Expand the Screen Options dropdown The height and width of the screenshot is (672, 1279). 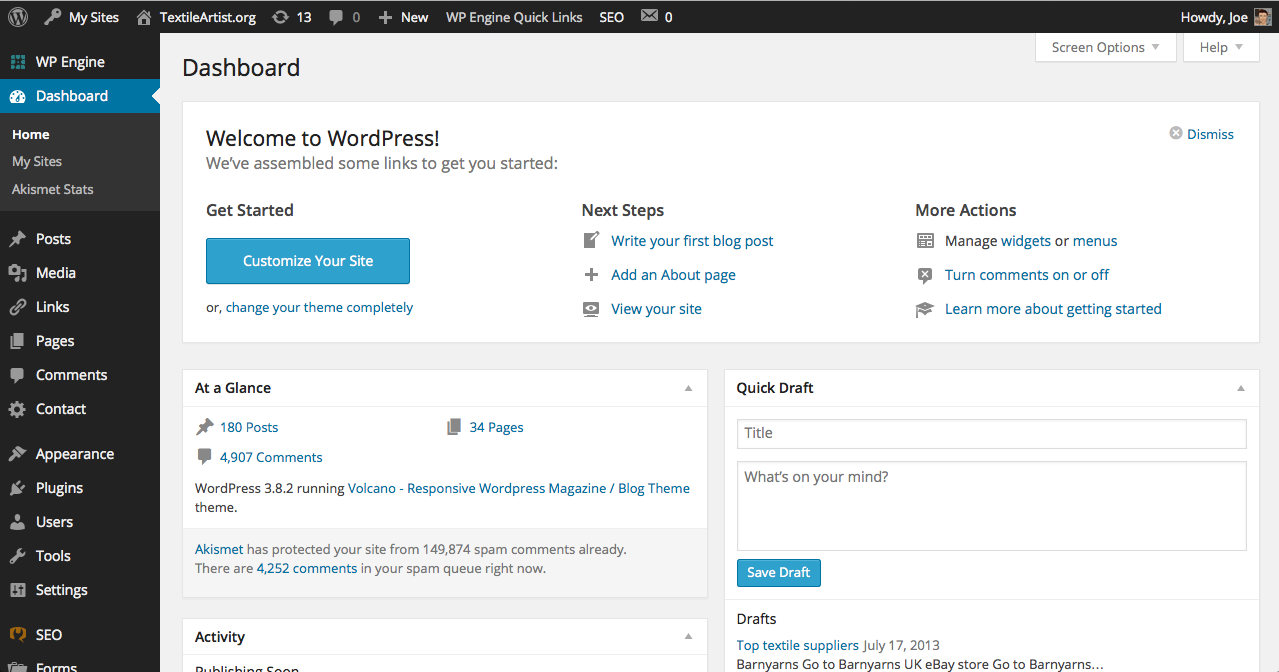pos(1105,47)
